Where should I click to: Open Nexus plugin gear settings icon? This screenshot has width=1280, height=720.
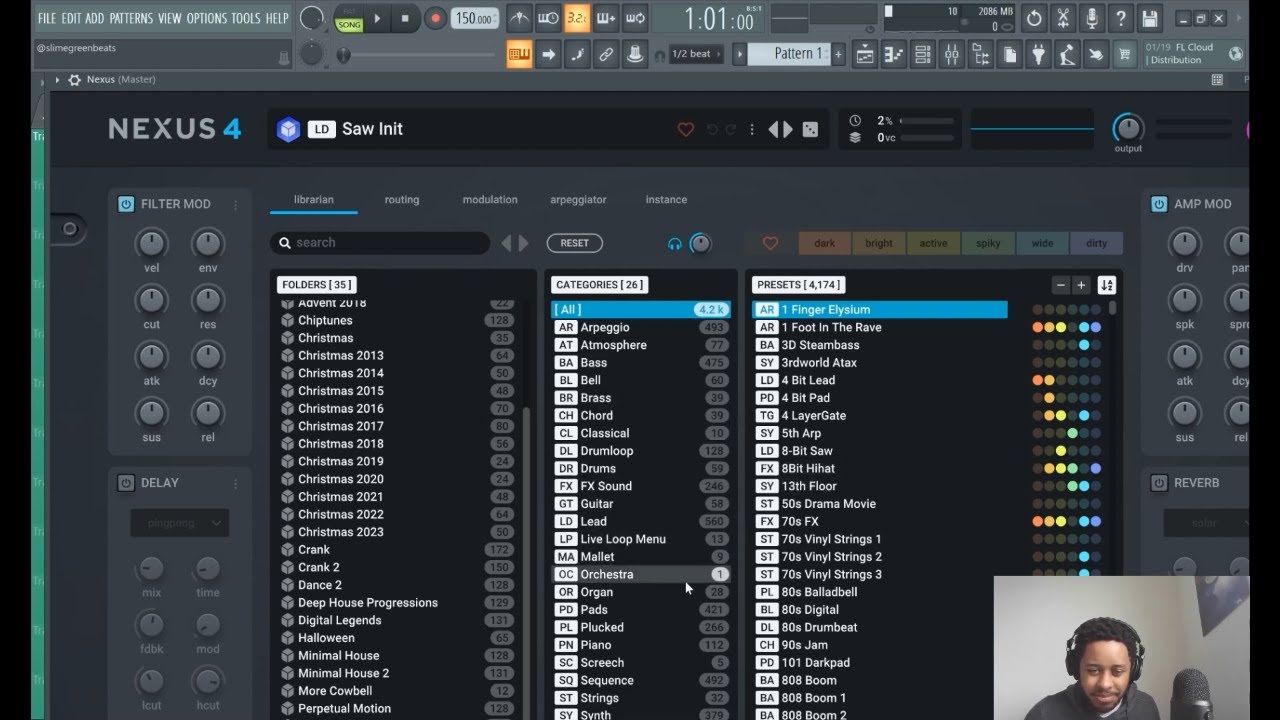point(74,80)
